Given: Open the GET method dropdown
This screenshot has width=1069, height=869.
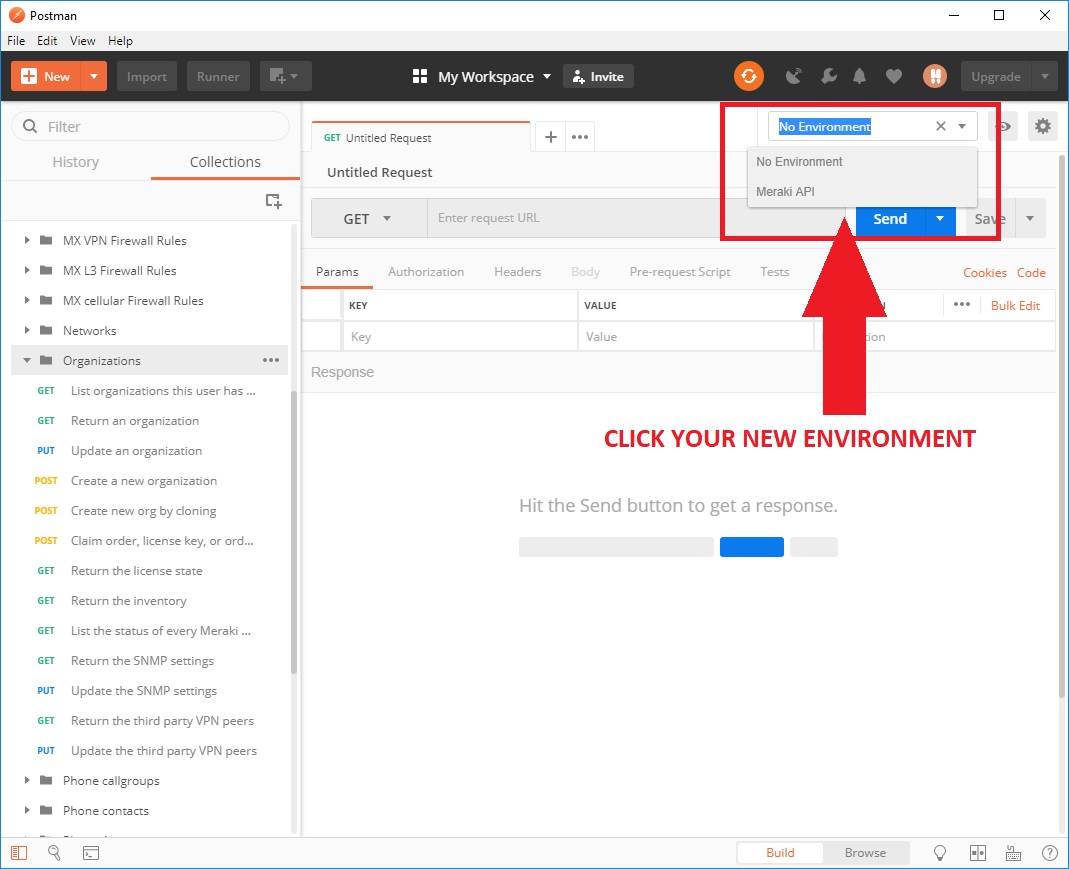Looking at the screenshot, I should (x=368, y=219).
